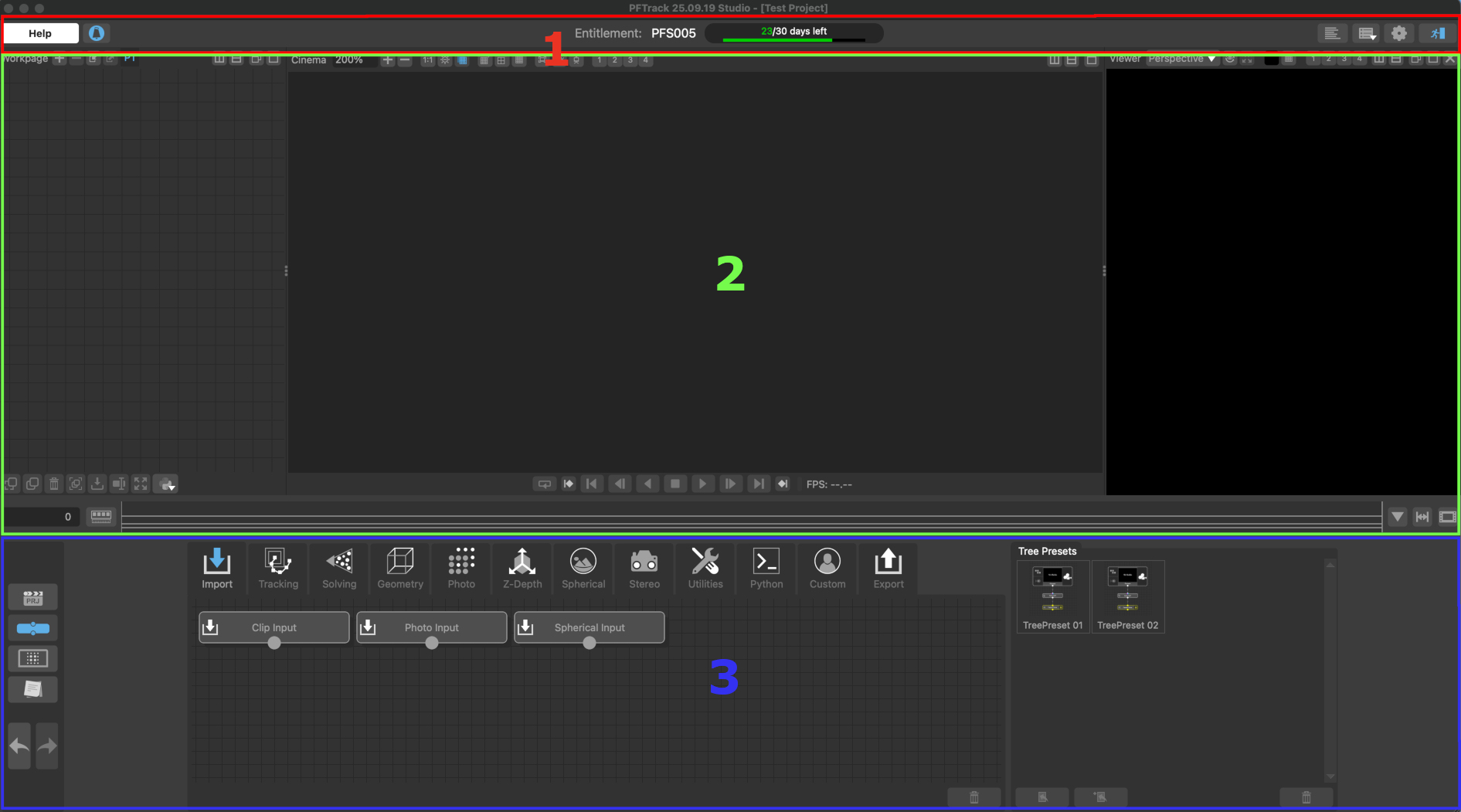Open the Tracking node group

click(277, 569)
